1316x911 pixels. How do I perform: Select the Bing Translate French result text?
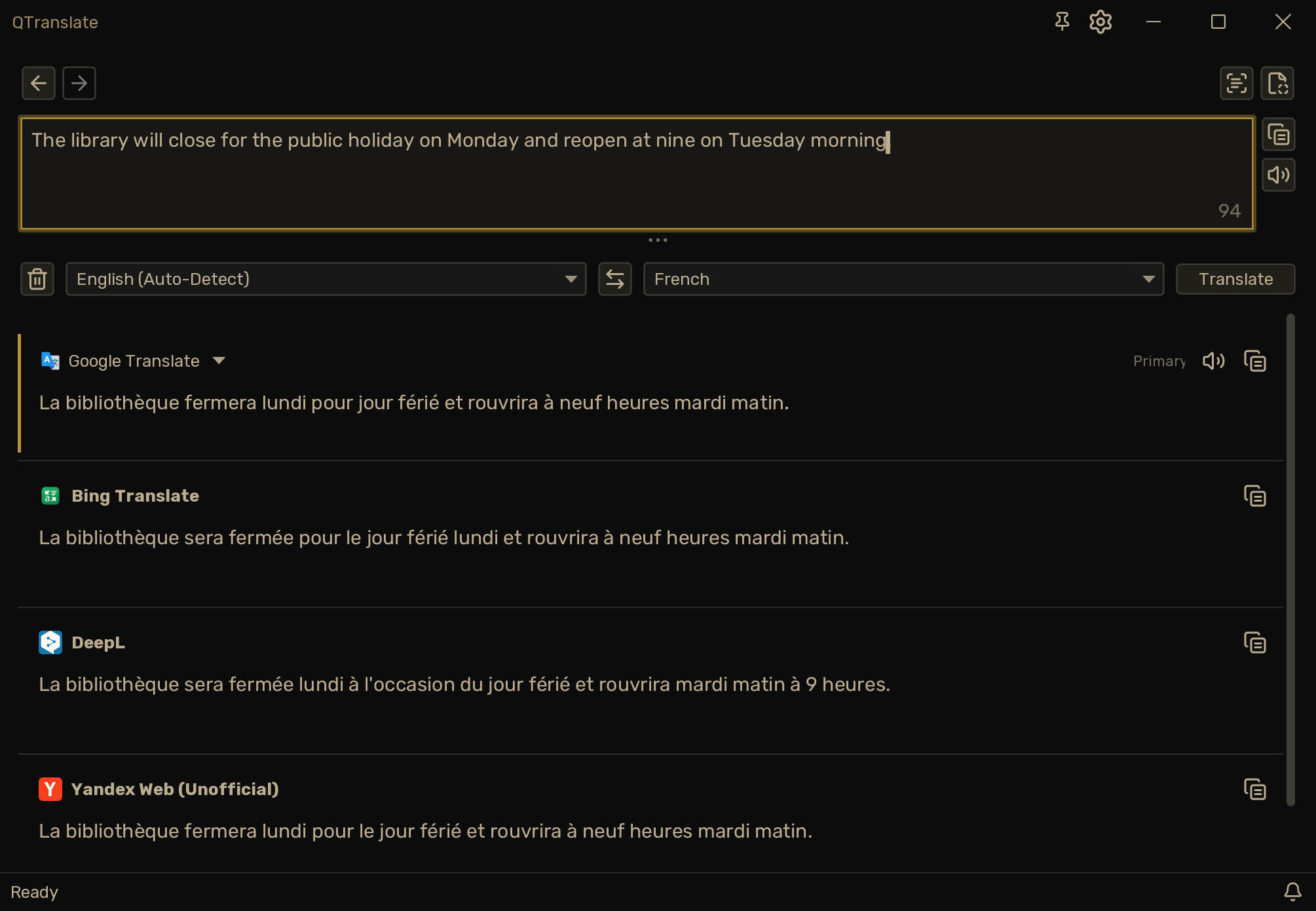coord(444,538)
